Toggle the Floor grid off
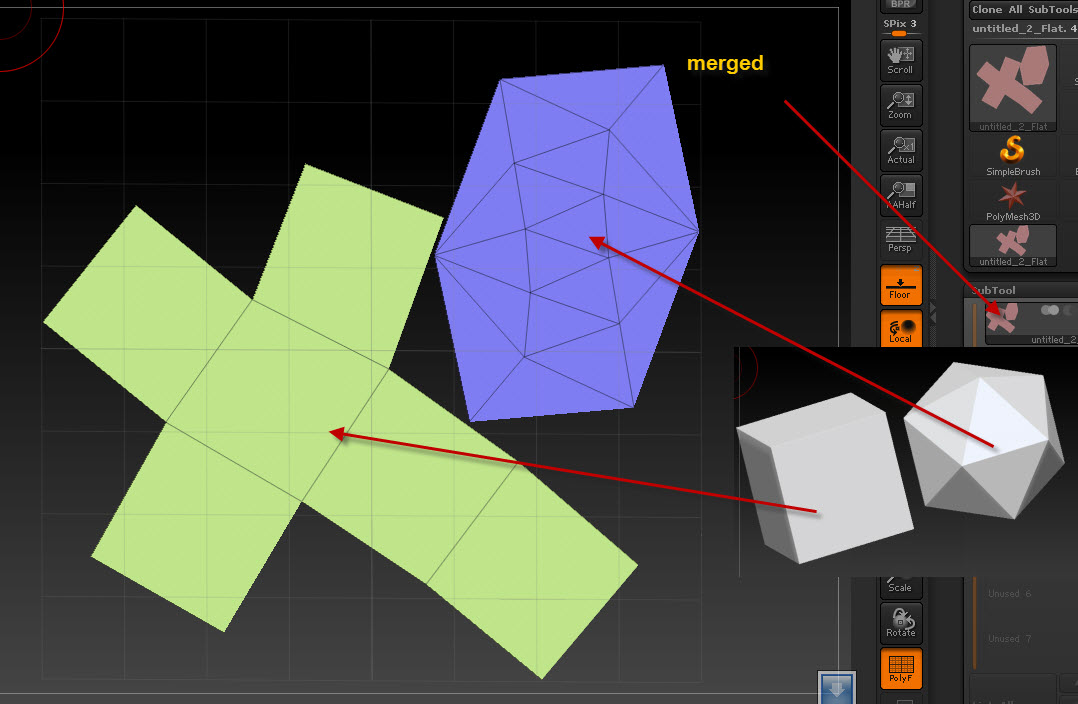 point(901,285)
